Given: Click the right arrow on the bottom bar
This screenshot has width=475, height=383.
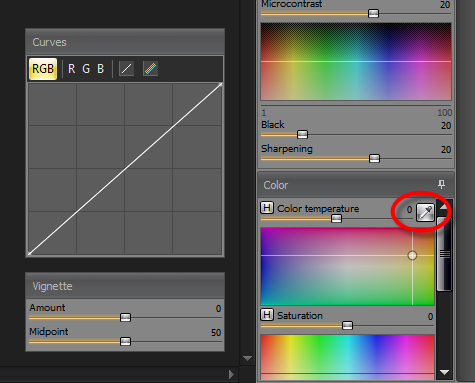Looking at the screenshot, I should 231,375.
